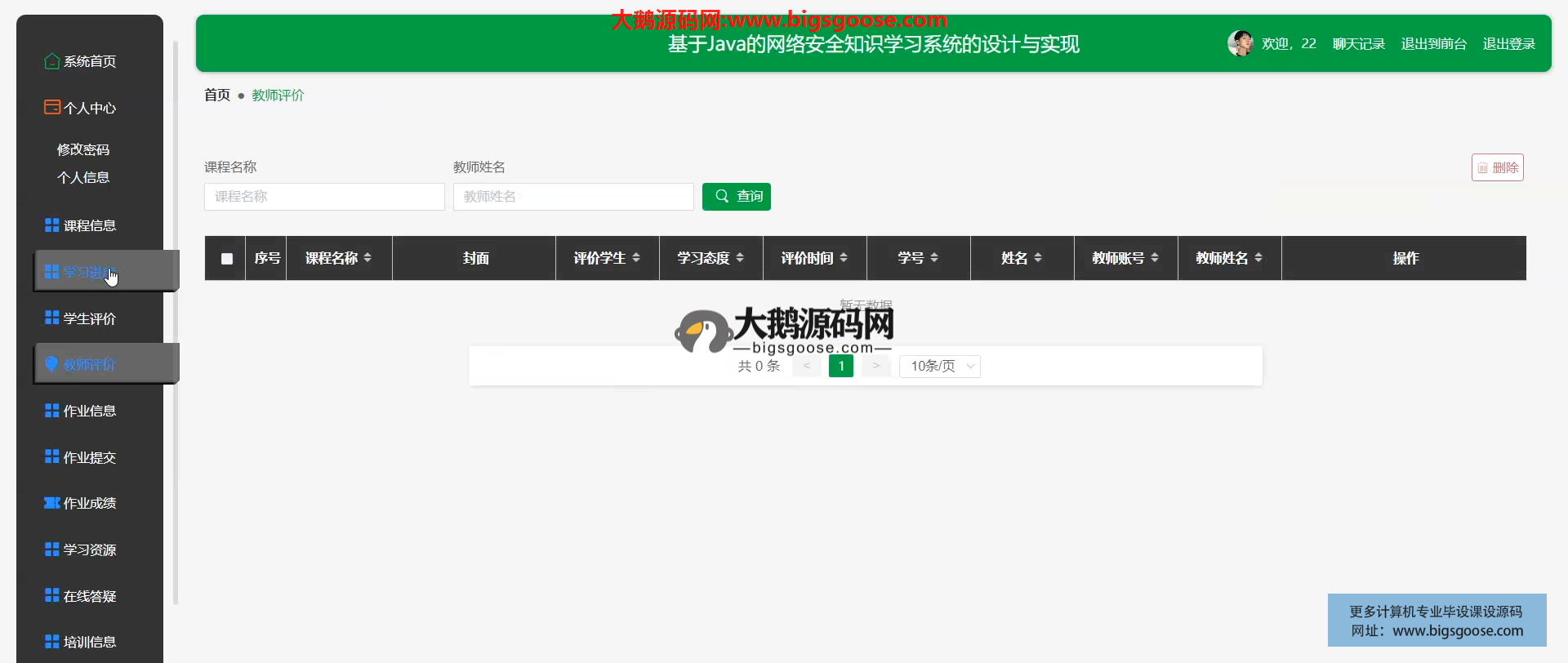Open 修改密码 submenu item
The width and height of the screenshot is (1568, 663).
(83, 149)
